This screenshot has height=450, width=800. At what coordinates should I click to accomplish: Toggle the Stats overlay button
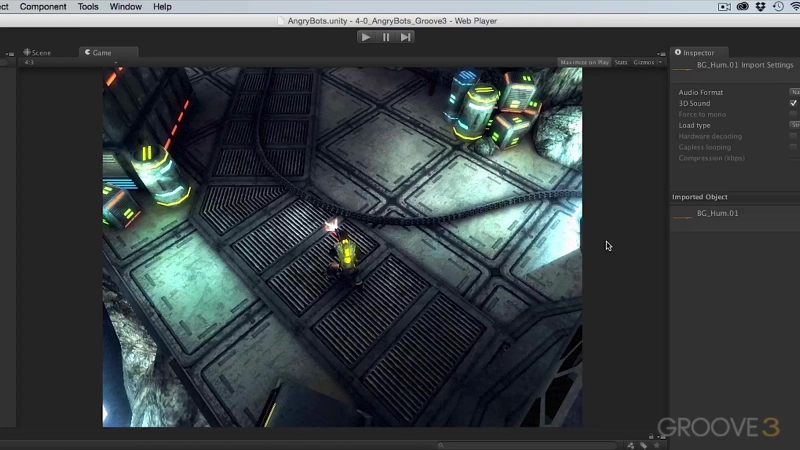tap(620, 62)
